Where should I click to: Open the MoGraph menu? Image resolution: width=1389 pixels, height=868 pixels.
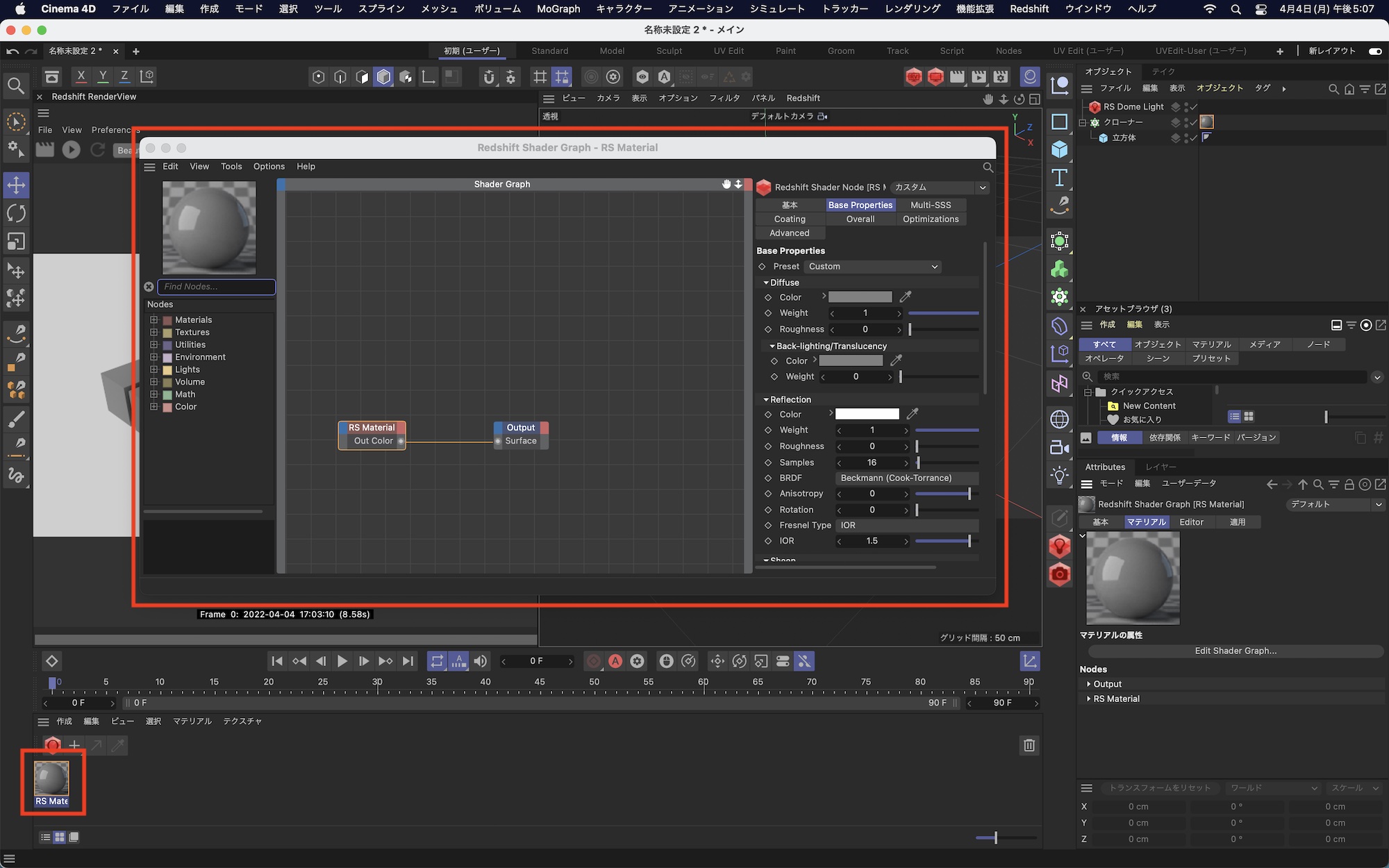point(558,9)
